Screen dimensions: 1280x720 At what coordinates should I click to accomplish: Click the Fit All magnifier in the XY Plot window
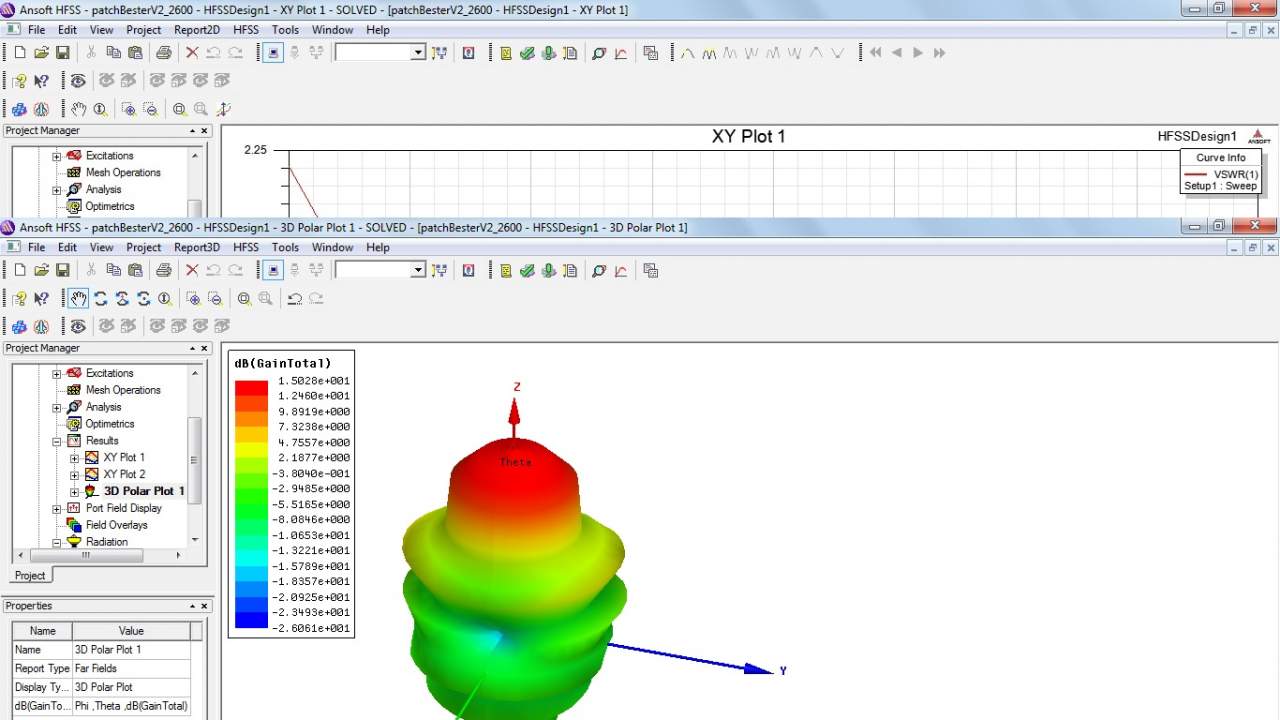pyautogui.click(x=179, y=109)
